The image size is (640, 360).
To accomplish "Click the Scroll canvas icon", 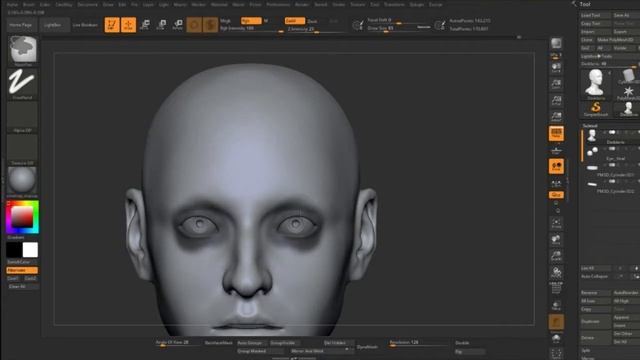I will pos(556,68).
